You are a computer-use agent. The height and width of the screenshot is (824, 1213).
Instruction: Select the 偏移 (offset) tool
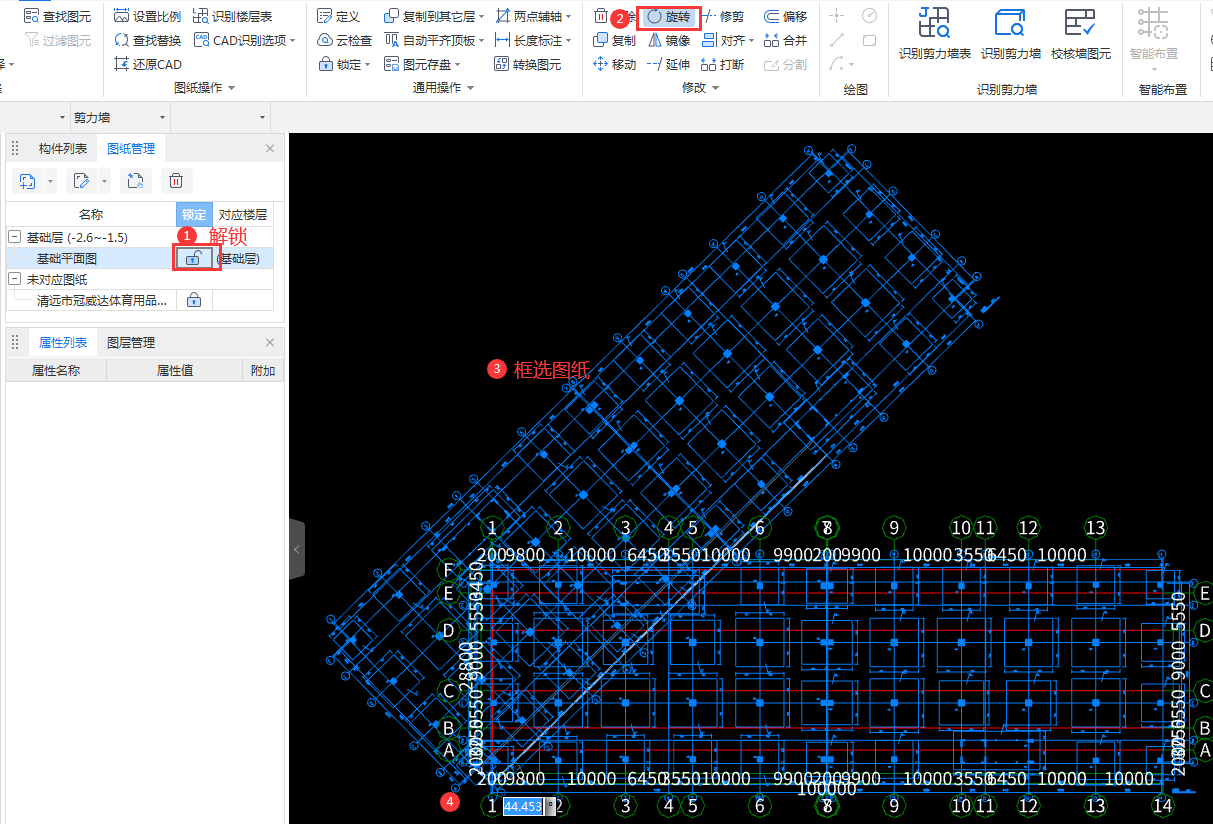tap(785, 16)
